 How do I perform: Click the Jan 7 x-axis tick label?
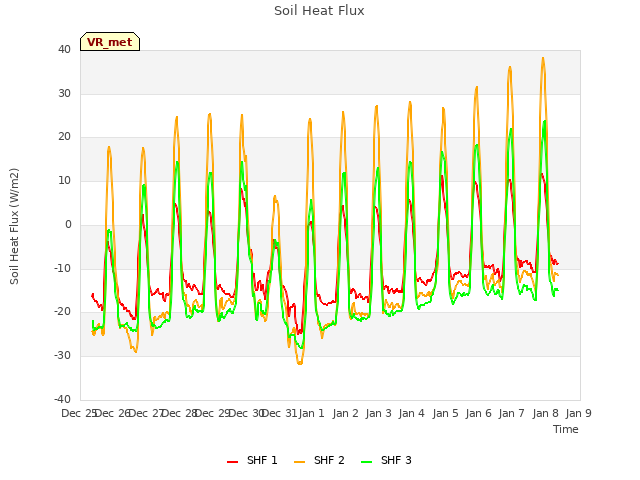(511, 413)
